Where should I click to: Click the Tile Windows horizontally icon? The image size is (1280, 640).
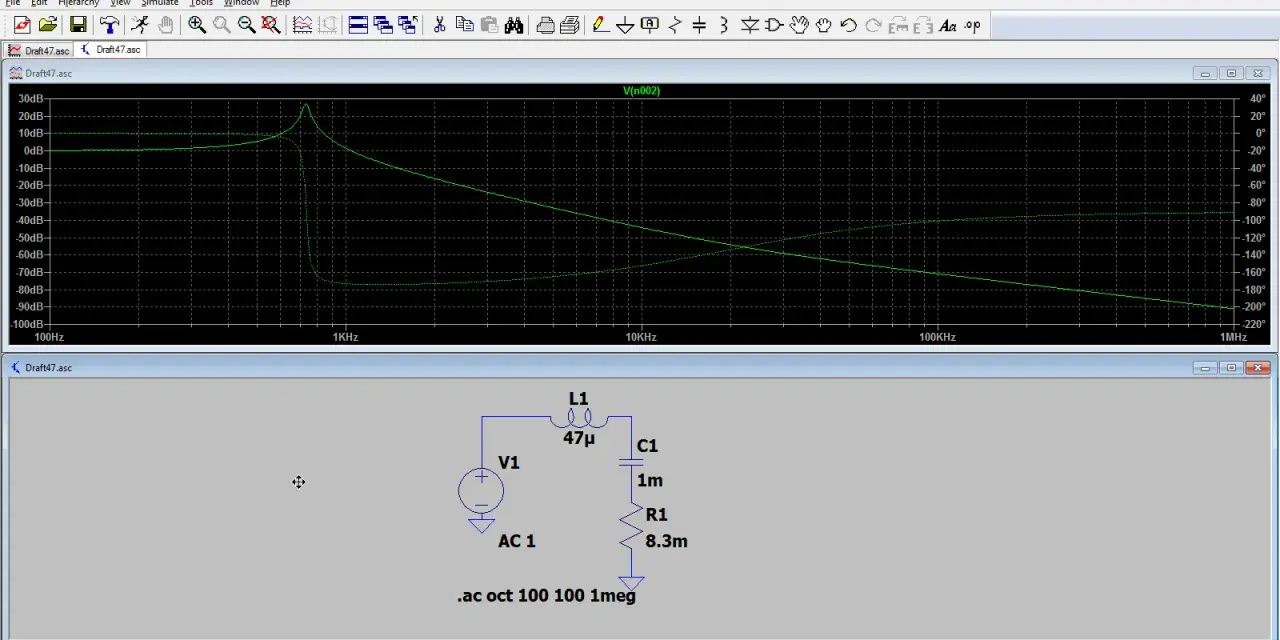(358, 25)
